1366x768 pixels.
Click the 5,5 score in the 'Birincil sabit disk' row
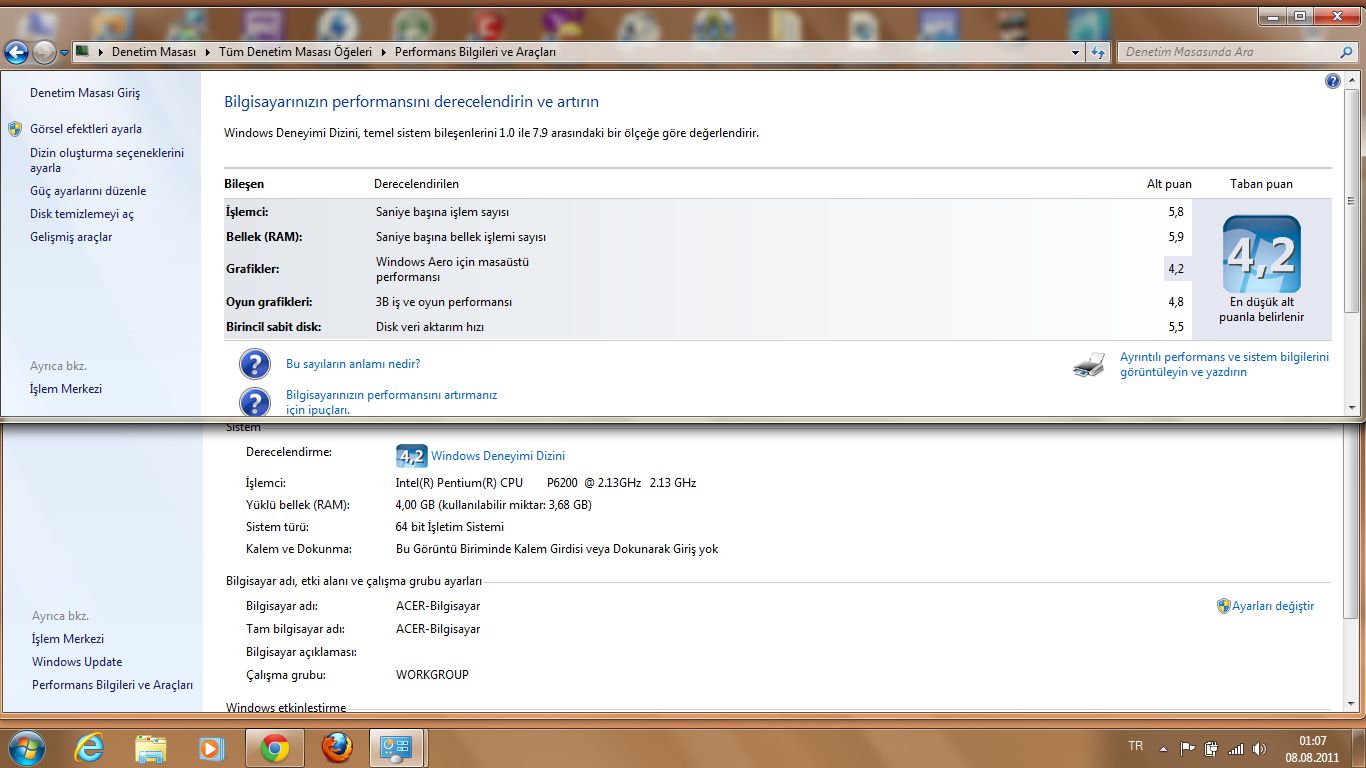coord(1175,327)
